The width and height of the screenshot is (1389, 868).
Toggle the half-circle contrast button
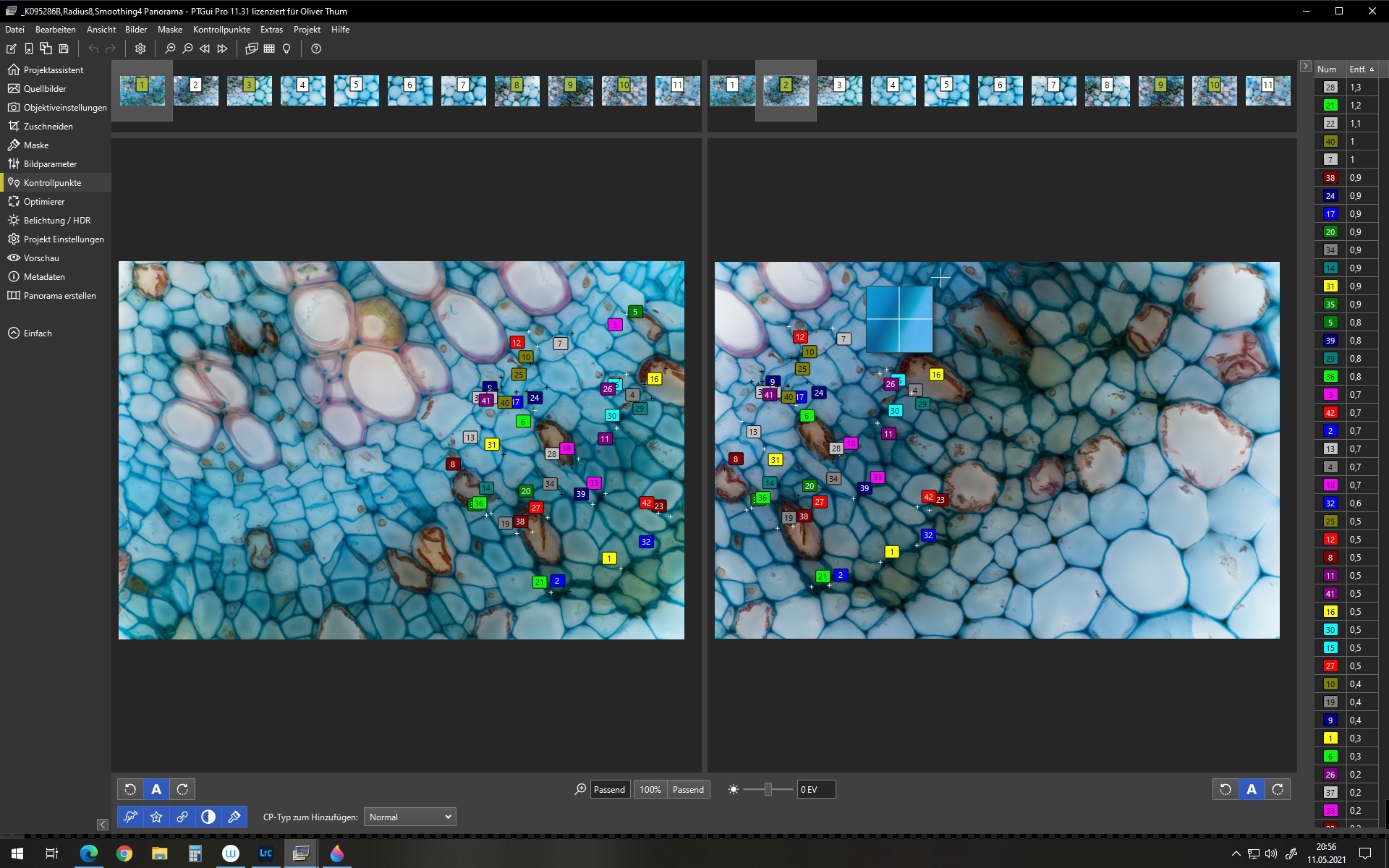point(208,817)
